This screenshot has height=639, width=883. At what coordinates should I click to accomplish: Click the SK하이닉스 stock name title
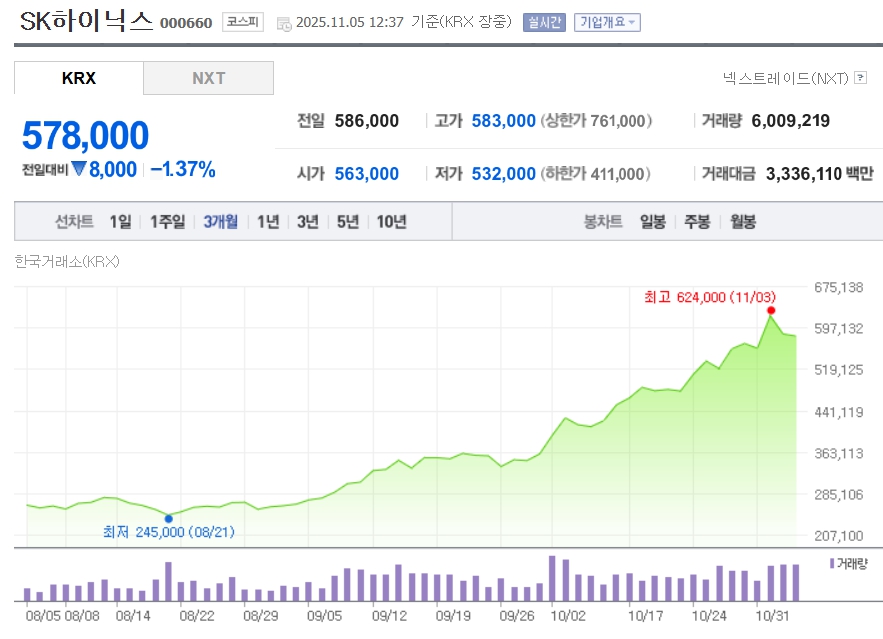pos(87,21)
